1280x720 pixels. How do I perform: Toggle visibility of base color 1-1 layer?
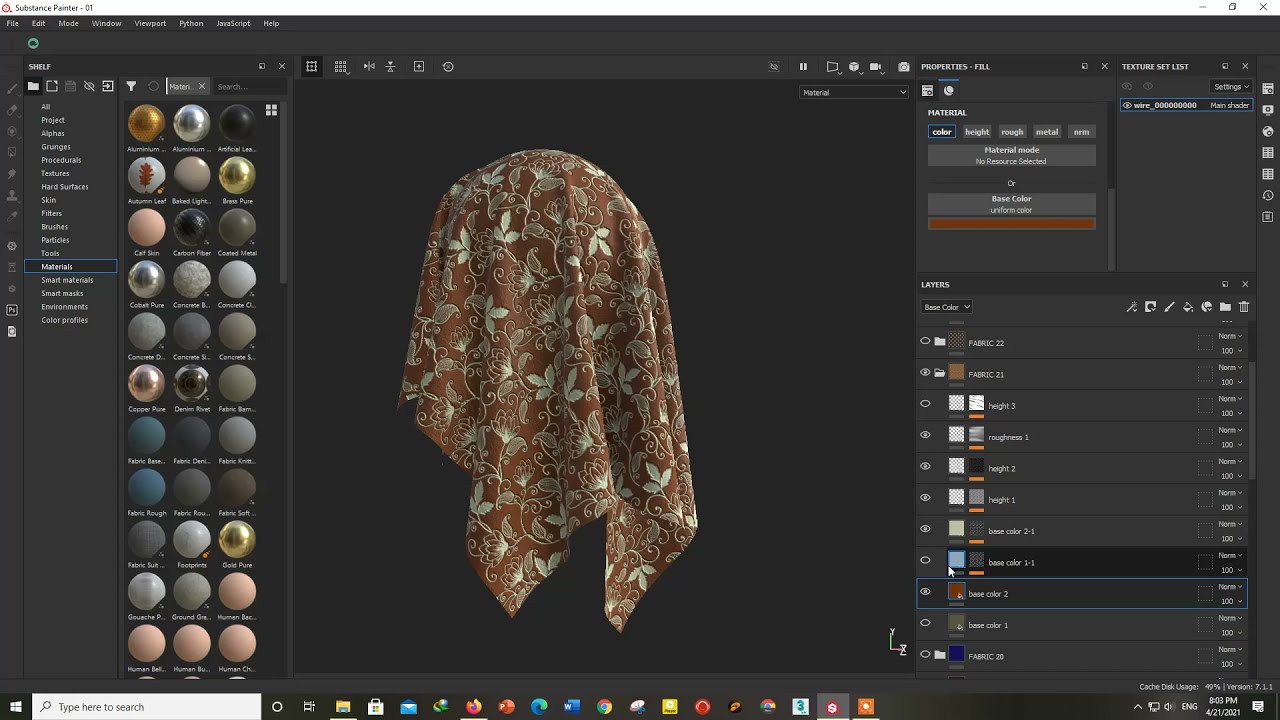(x=925, y=560)
